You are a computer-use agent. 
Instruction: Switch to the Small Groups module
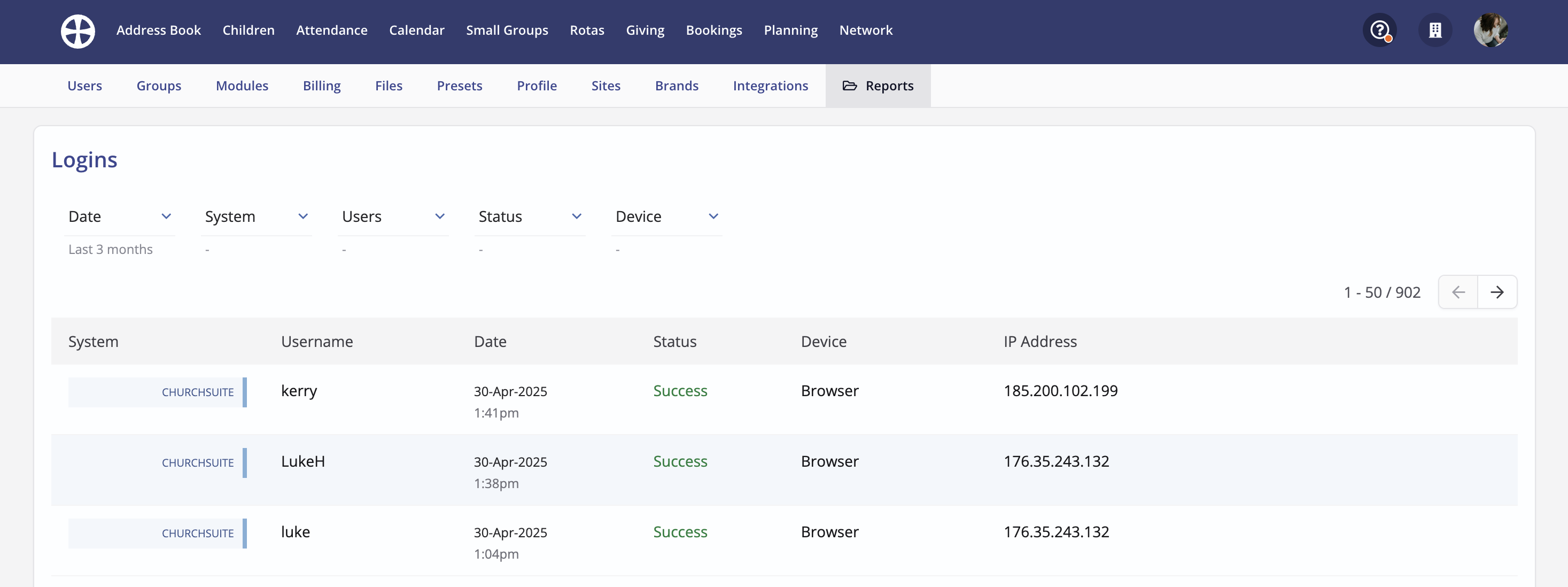pyautogui.click(x=507, y=30)
